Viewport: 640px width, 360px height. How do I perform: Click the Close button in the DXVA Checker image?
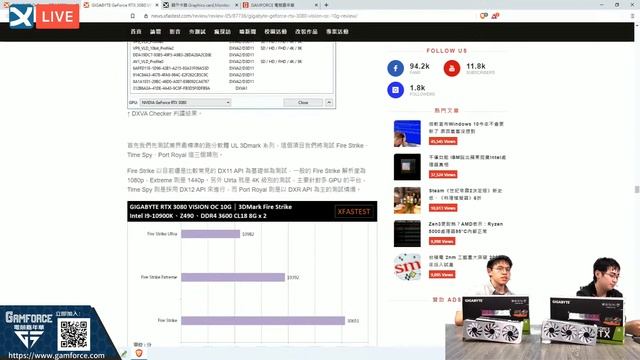[x=303, y=102]
